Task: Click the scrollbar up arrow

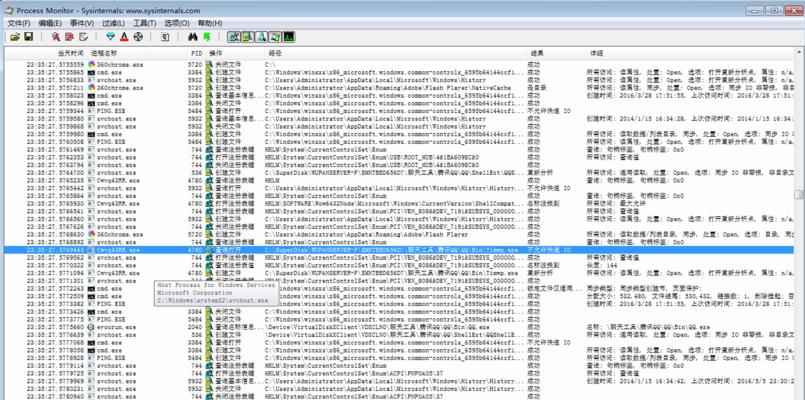Action: [x=799, y=52]
